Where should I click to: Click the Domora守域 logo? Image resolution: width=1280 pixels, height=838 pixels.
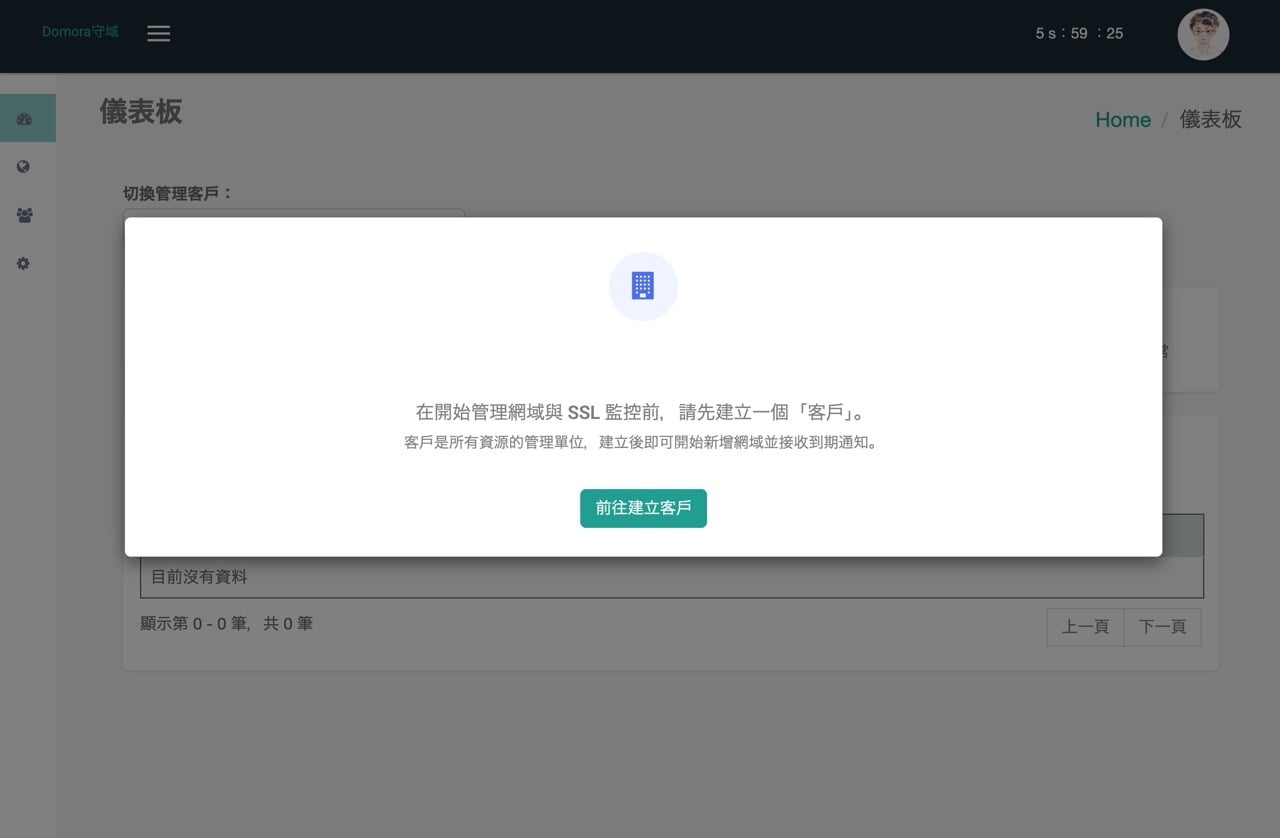(80, 32)
